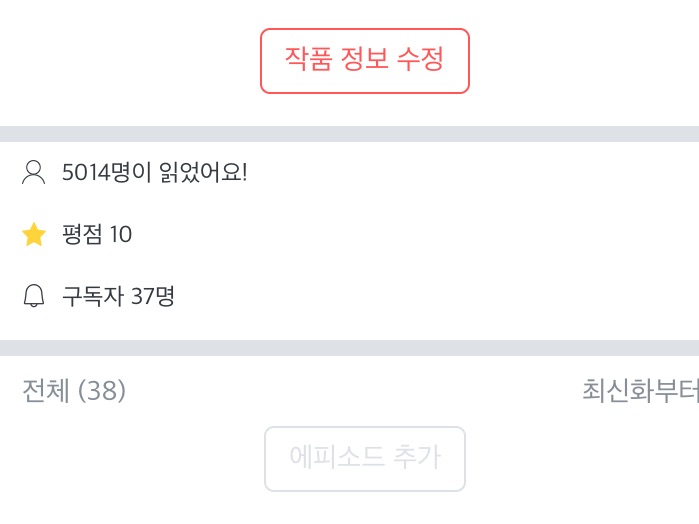The width and height of the screenshot is (699, 524).
Task: Click the gray divider below subscriber row
Action: pos(349,348)
